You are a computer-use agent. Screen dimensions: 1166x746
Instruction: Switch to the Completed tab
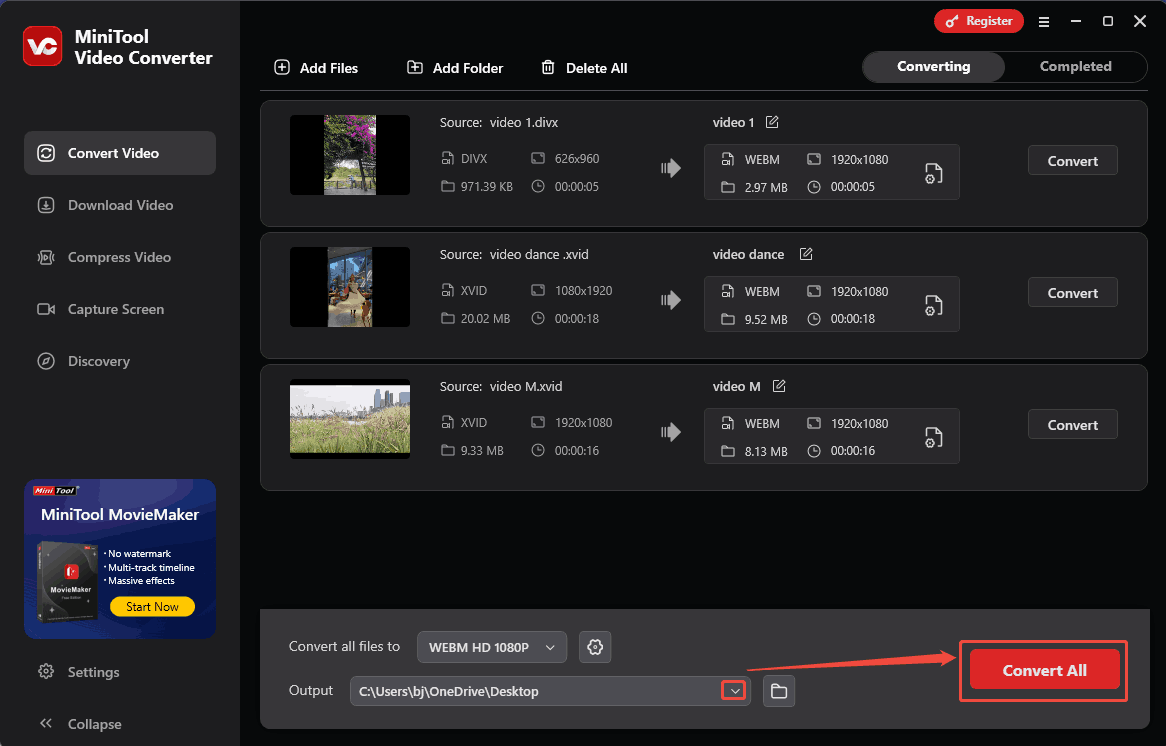pyautogui.click(x=1075, y=67)
